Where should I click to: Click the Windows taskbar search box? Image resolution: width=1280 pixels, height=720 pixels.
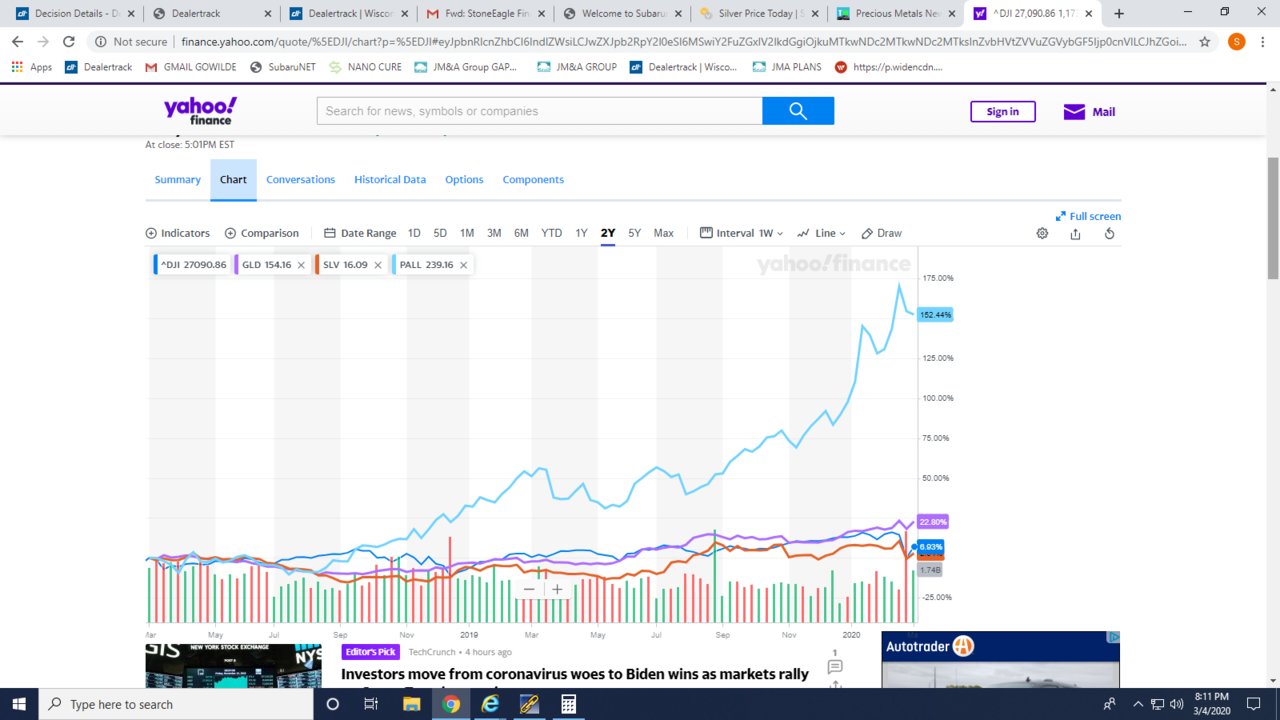[178, 704]
